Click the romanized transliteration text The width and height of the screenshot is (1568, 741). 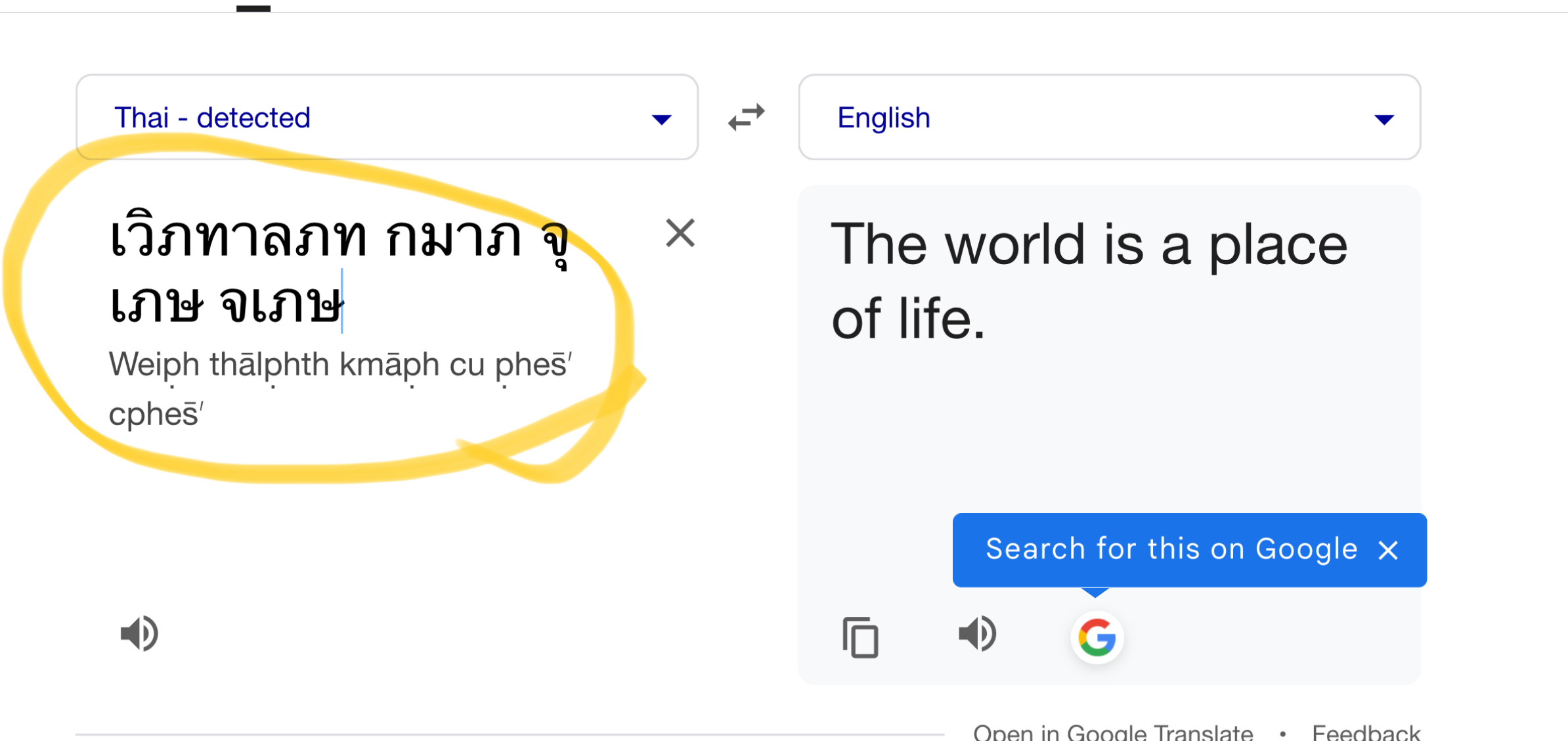[x=340, y=389]
